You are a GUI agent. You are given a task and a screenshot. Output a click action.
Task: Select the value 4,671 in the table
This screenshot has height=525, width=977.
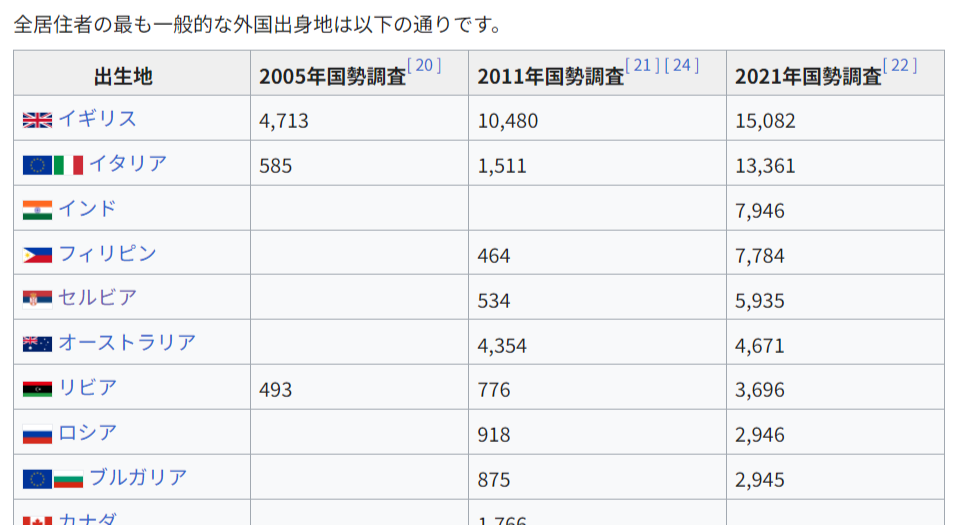pos(760,345)
